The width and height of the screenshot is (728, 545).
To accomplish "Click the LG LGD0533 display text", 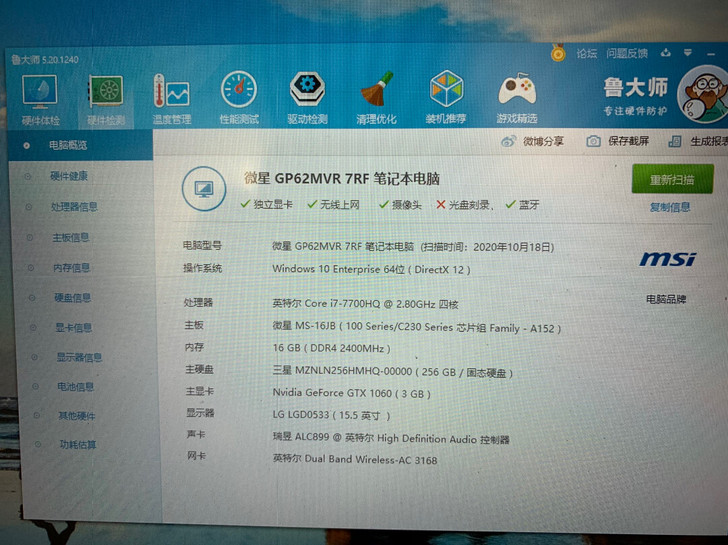I will 332,415.
